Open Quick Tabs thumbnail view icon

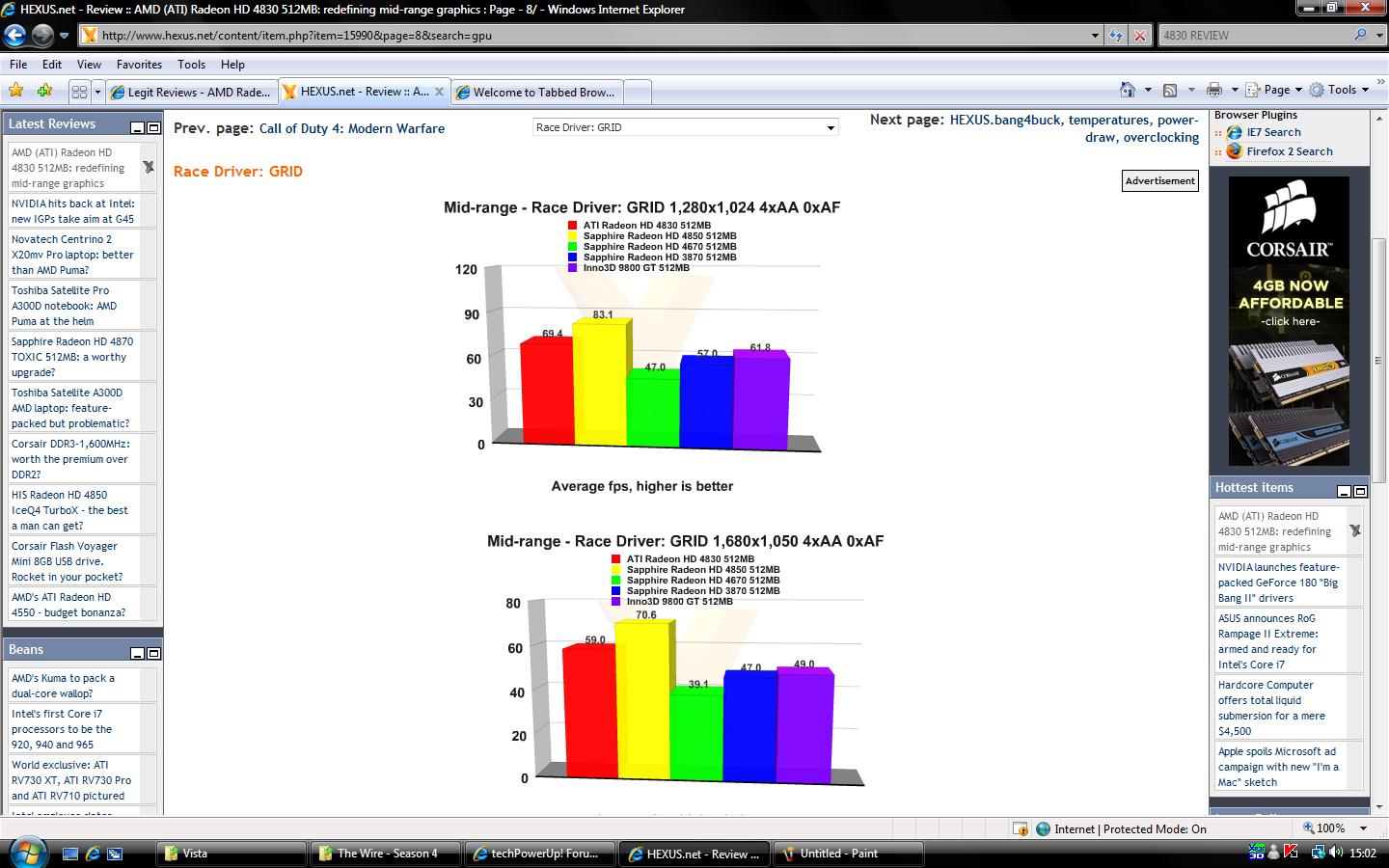click(80, 93)
